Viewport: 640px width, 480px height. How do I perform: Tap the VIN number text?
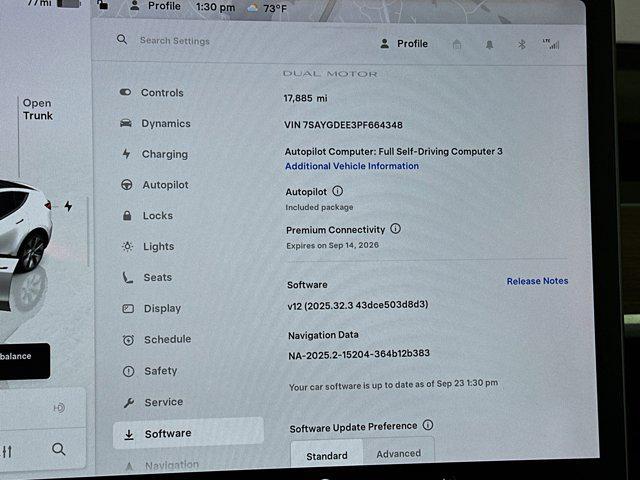click(343, 125)
